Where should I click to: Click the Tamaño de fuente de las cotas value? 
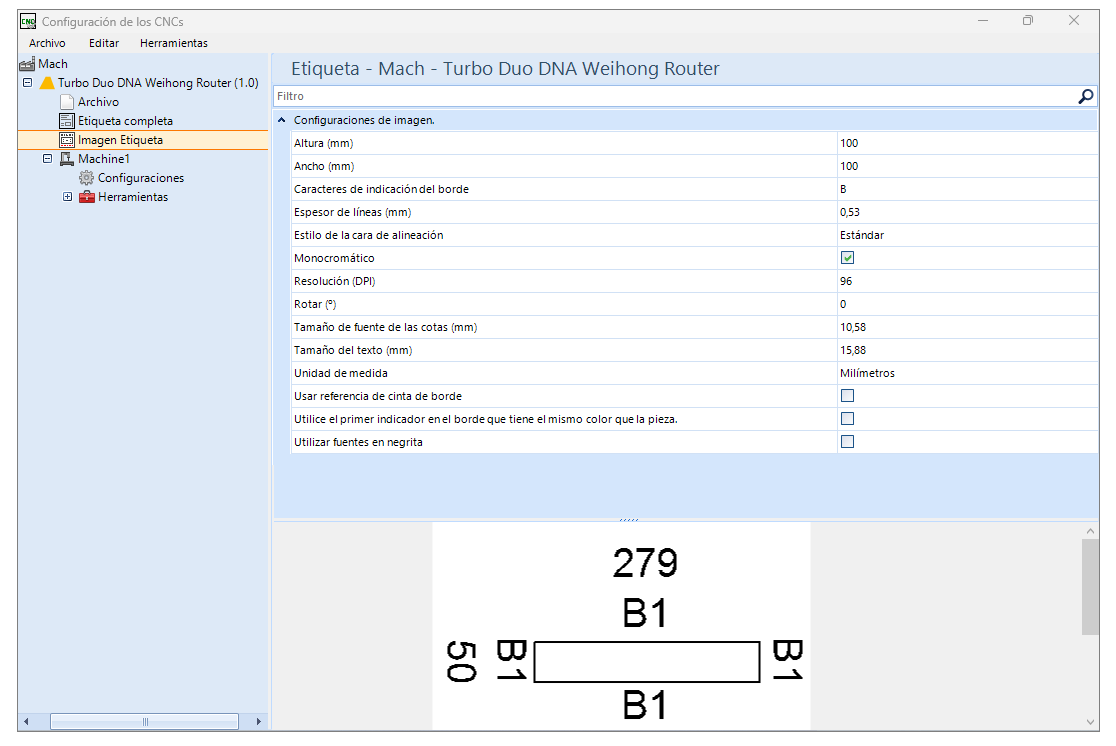click(967, 327)
